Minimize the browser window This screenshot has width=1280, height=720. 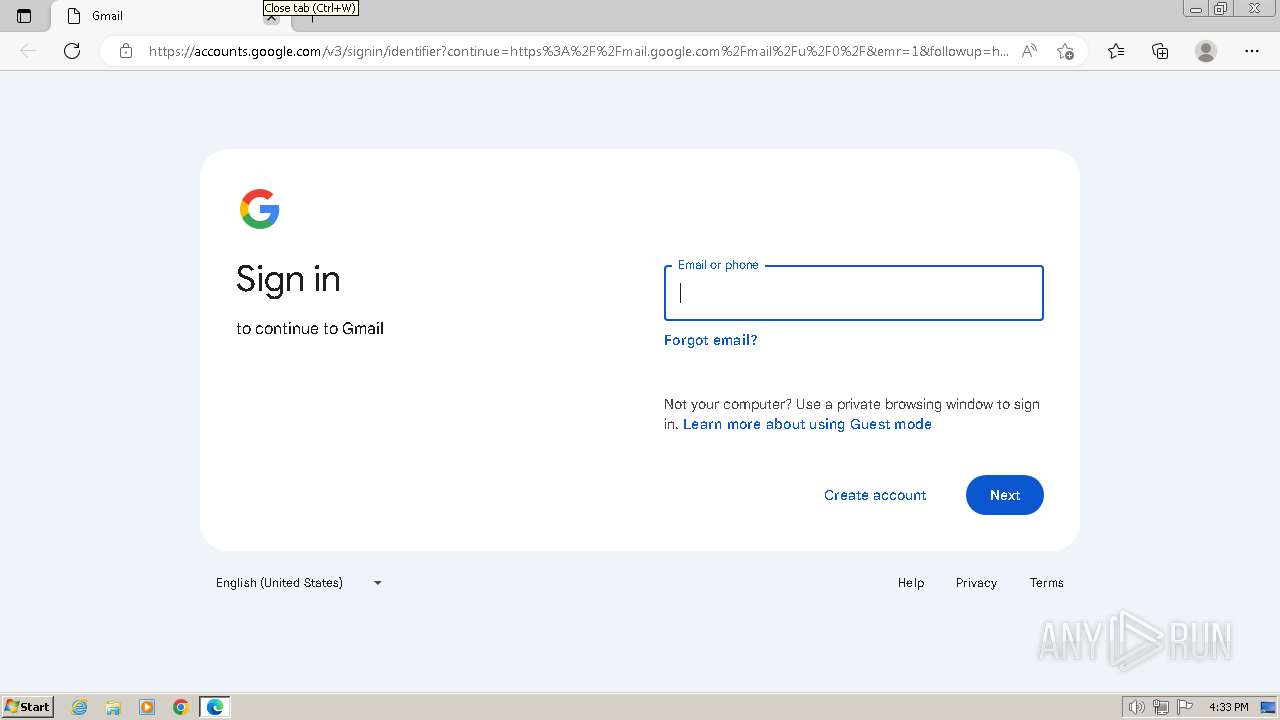pos(1195,9)
